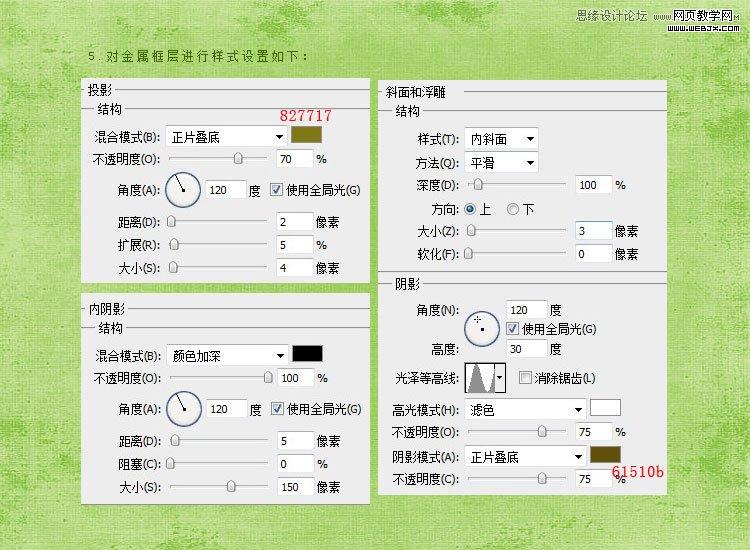750x550 pixels.
Task: Click Inner Shadow opacity field 100
Action: pos(296,378)
